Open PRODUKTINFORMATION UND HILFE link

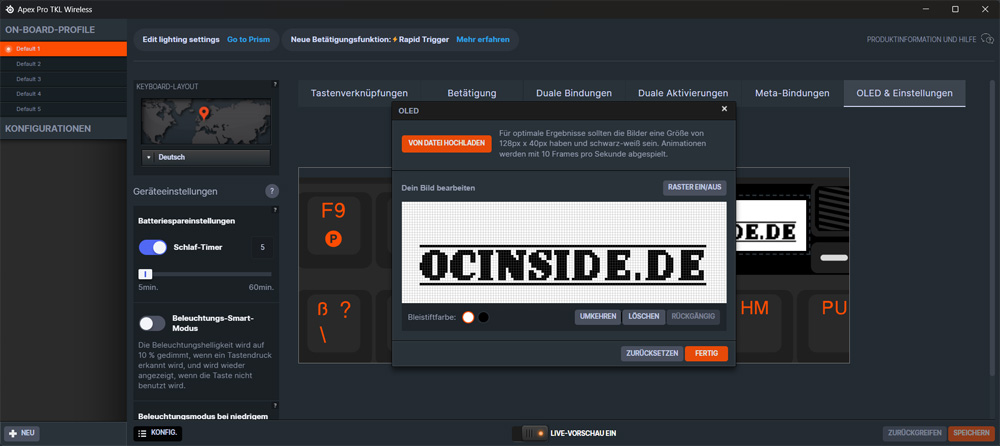pos(921,40)
